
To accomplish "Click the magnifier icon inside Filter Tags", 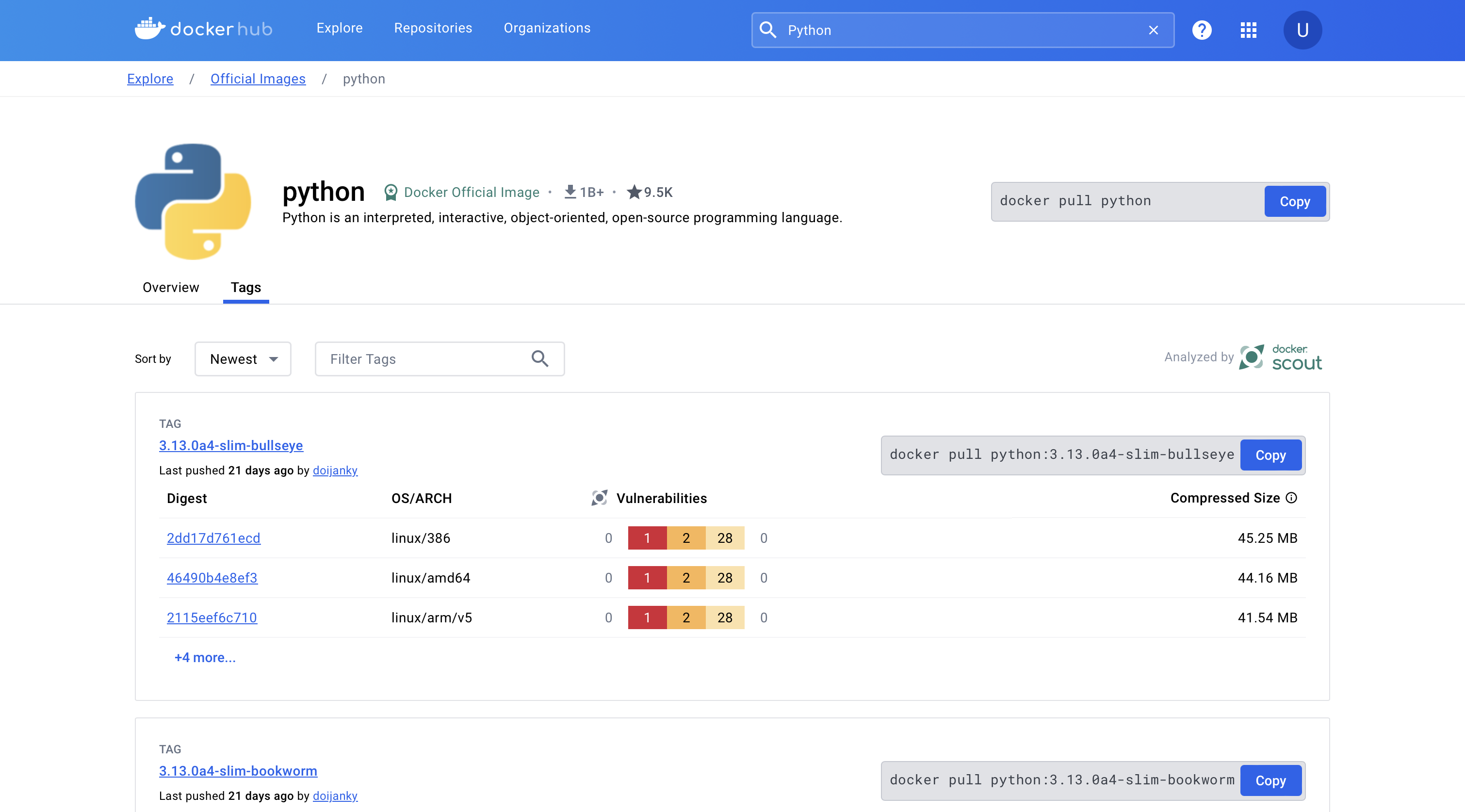I will (540, 359).
